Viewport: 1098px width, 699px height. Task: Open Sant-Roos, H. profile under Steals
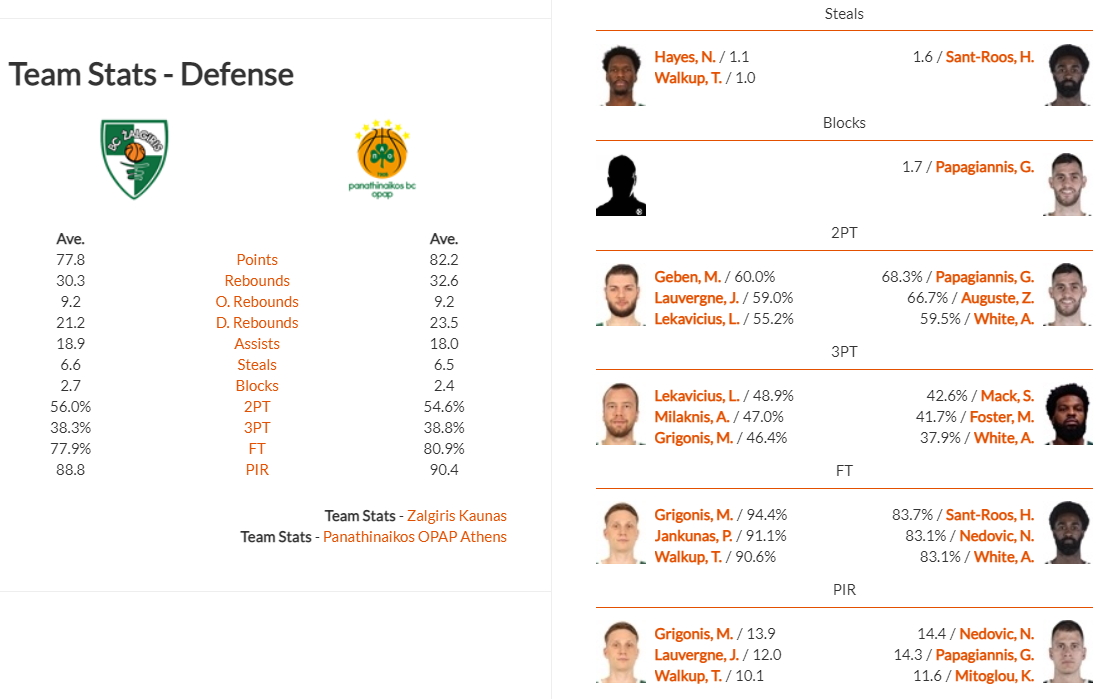tap(990, 57)
